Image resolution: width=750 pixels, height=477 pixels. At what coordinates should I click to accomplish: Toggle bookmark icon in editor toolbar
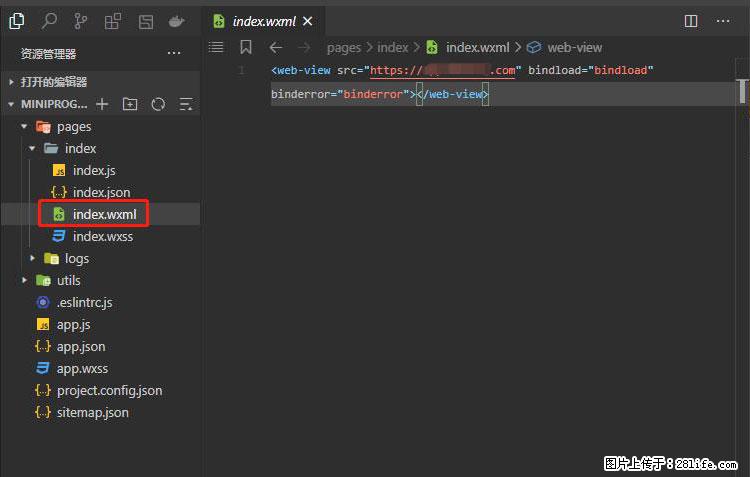(x=246, y=47)
